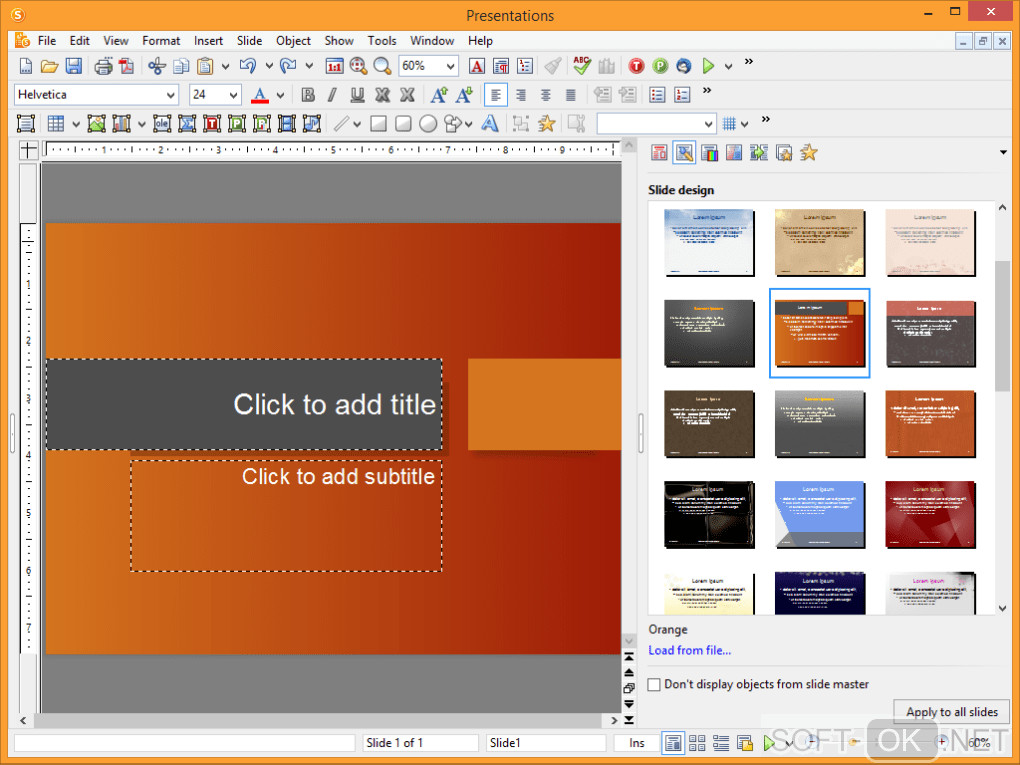Viewport: 1020px width, 765px height.
Task: Open the font size 24 dropdown
Action: 234,95
